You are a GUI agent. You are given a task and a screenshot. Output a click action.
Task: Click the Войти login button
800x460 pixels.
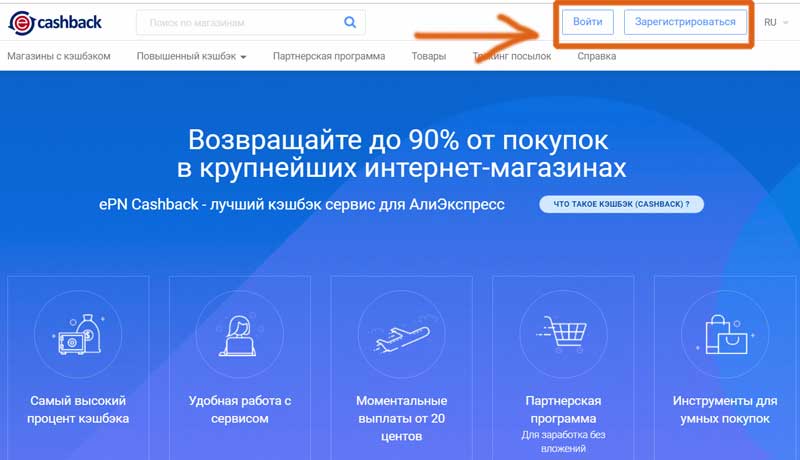pos(588,22)
